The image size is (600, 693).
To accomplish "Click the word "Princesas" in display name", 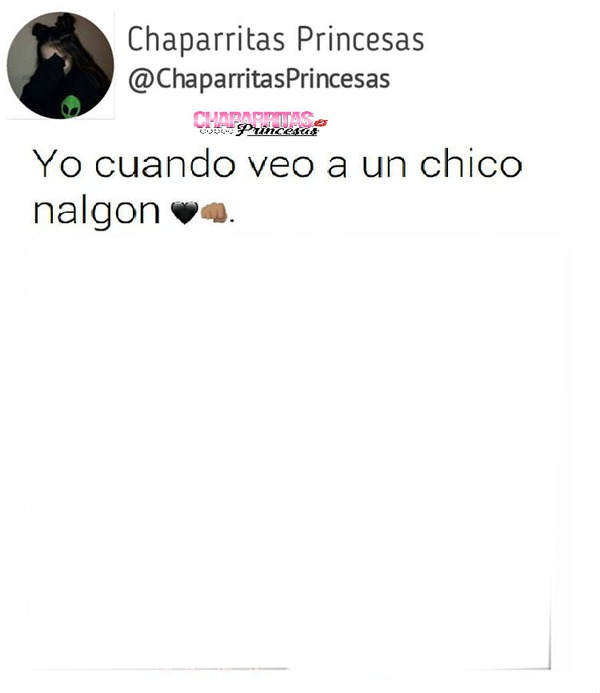I will (360, 39).
